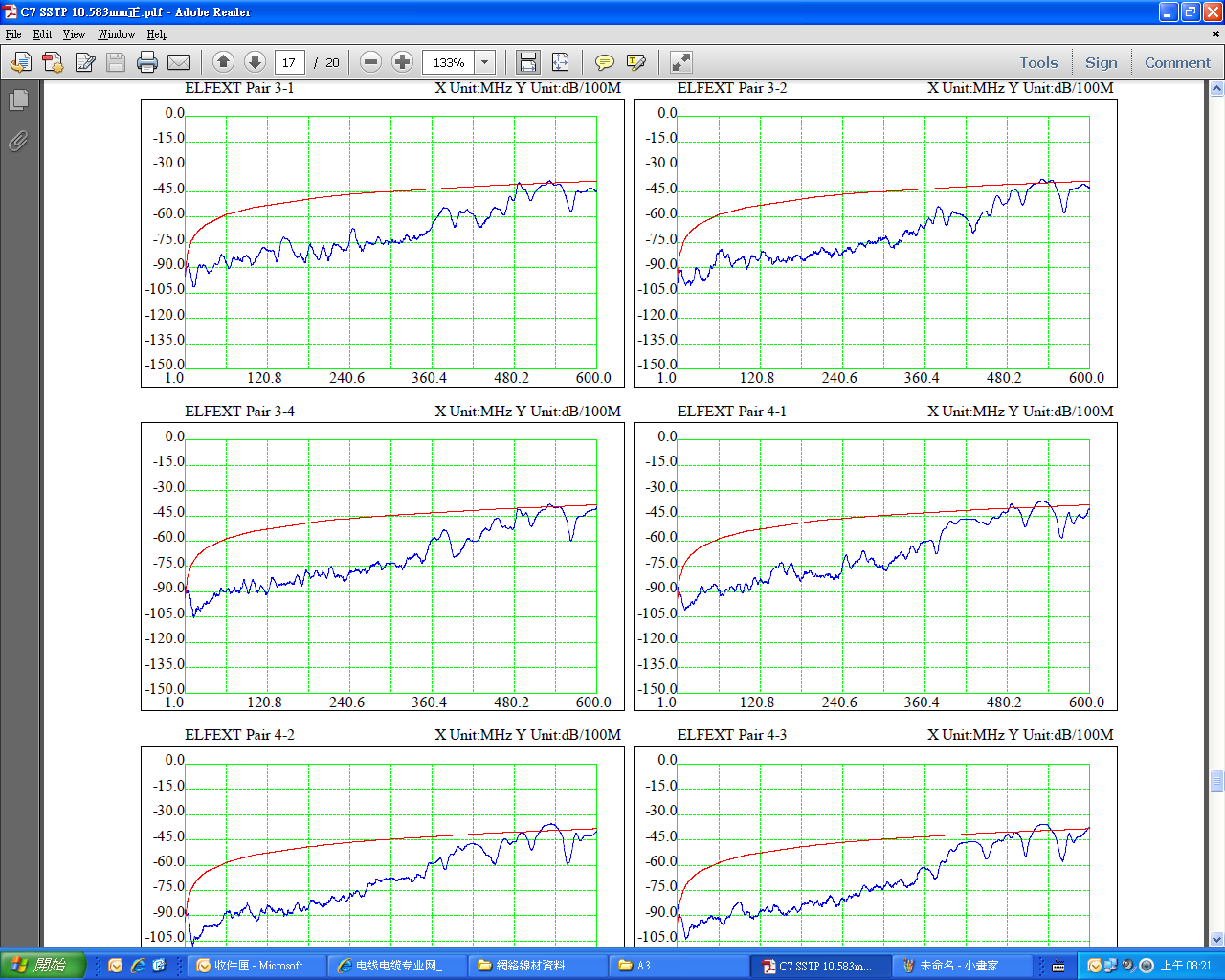Open the attachments paperclip panel
The height and width of the screenshot is (980, 1225).
coord(18,142)
